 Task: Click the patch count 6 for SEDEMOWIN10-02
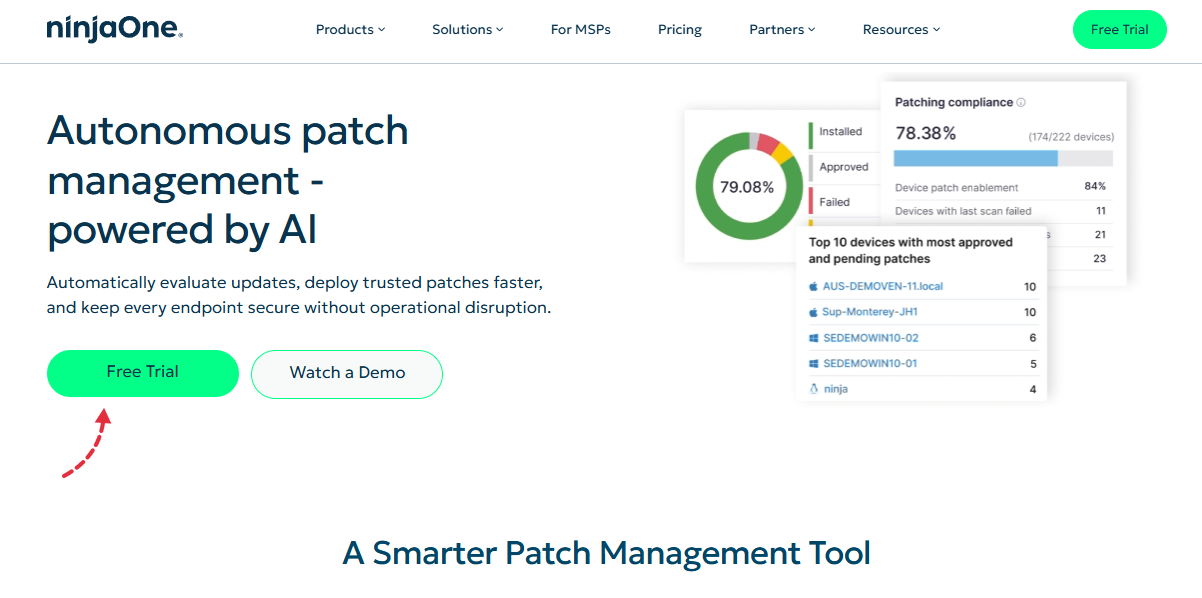coord(1033,339)
